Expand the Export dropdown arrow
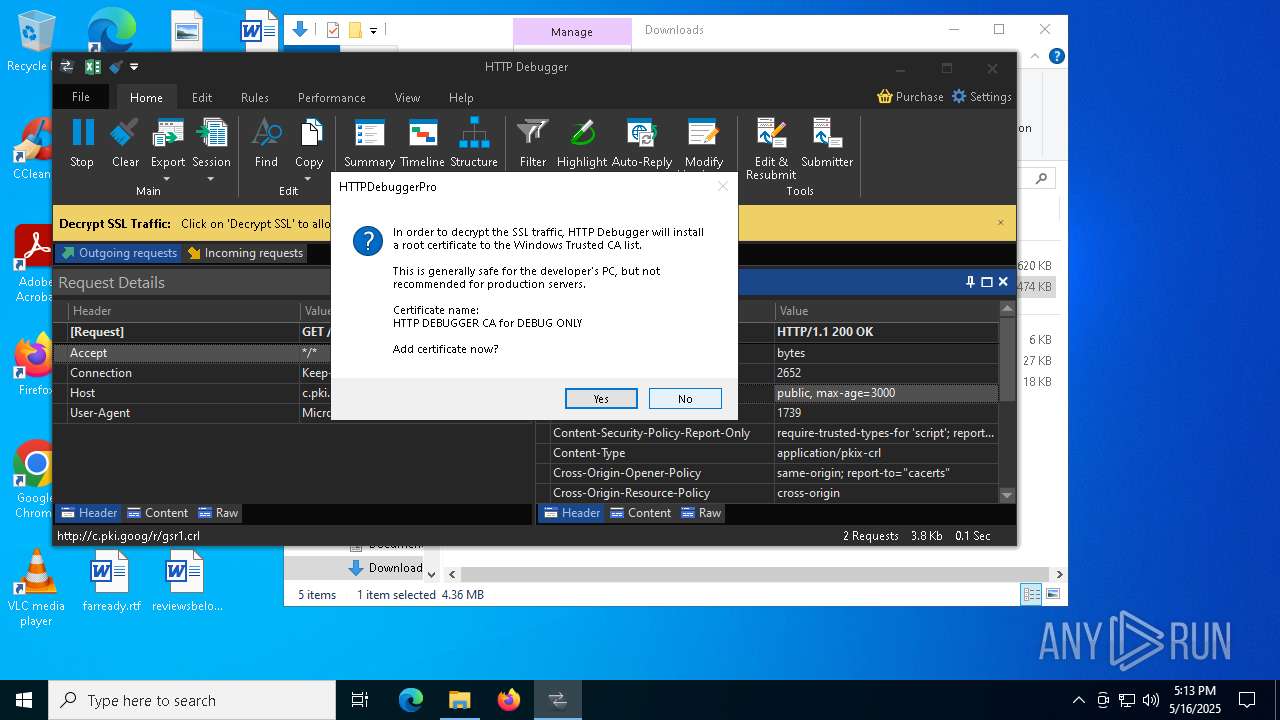 point(167,179)
